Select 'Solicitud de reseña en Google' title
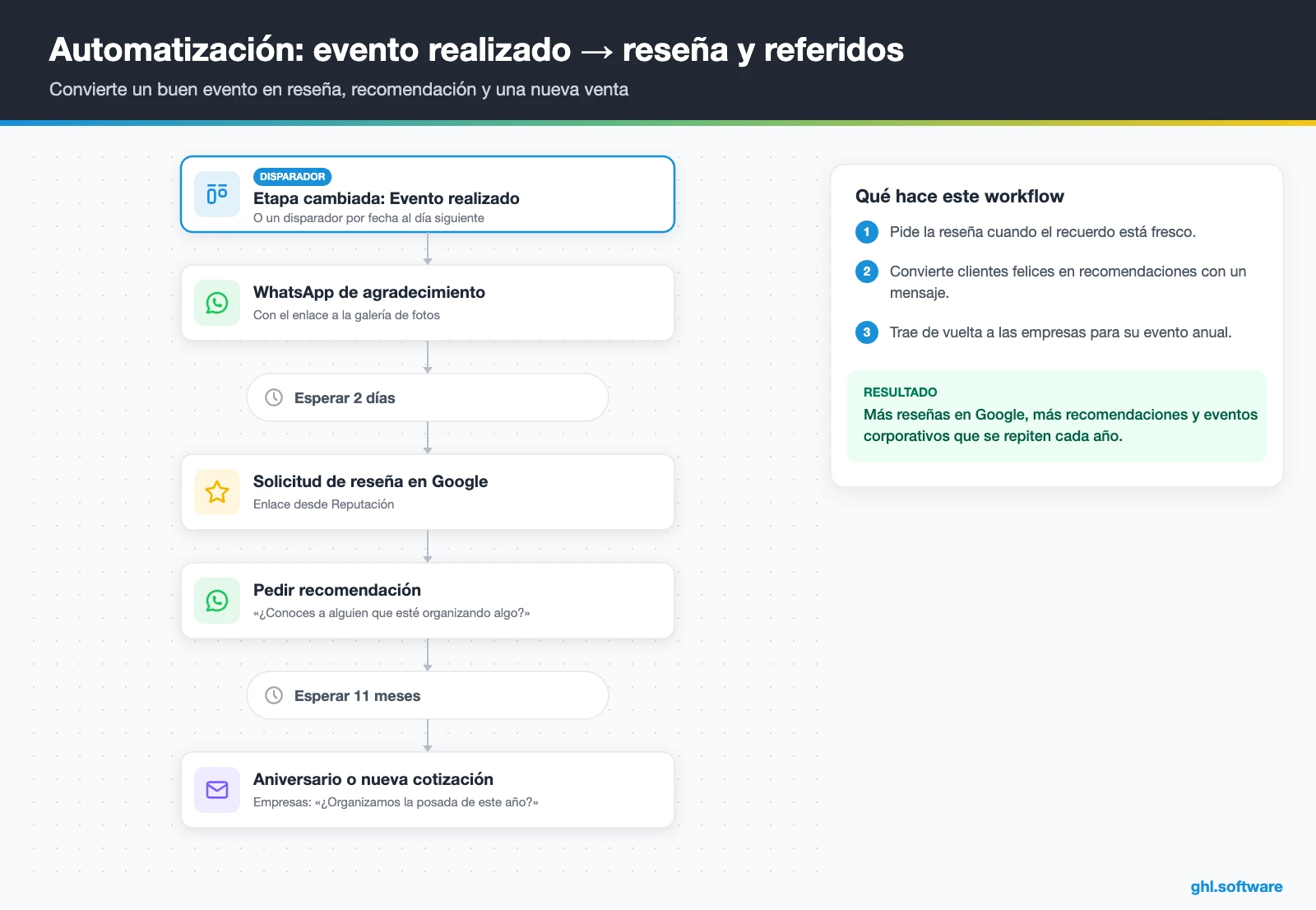Viewport: 1316px width, 910px height. (370, 481)
